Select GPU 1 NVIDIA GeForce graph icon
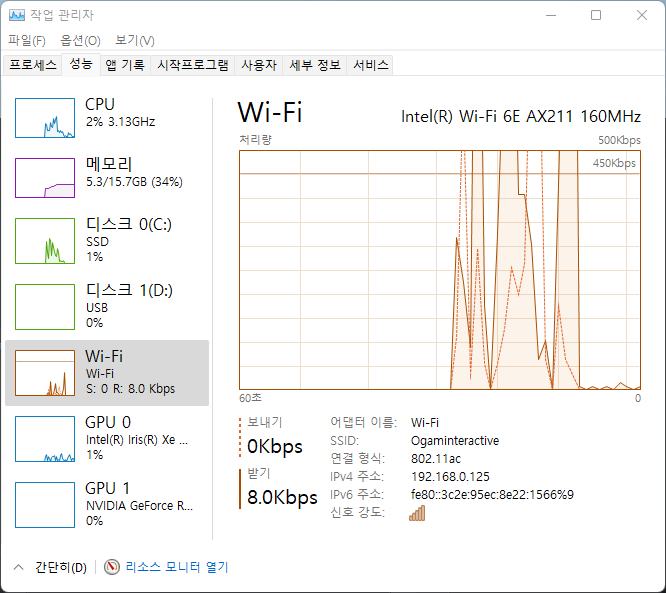The image size is (666, 593). (45, 504)
